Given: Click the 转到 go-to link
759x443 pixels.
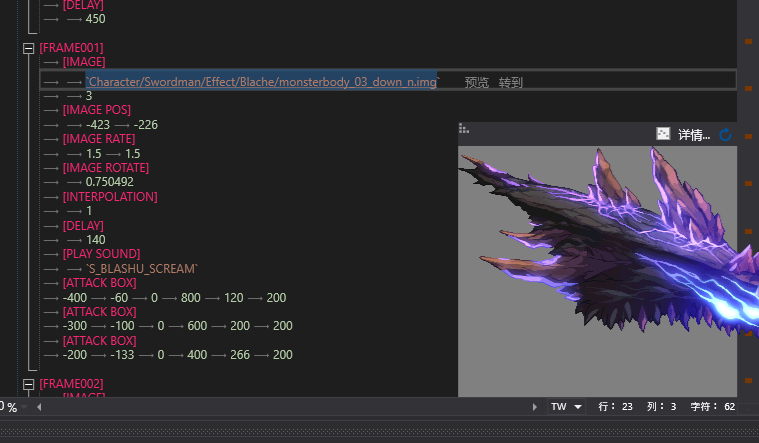Looking at the screenshot, I should point(511,82).
